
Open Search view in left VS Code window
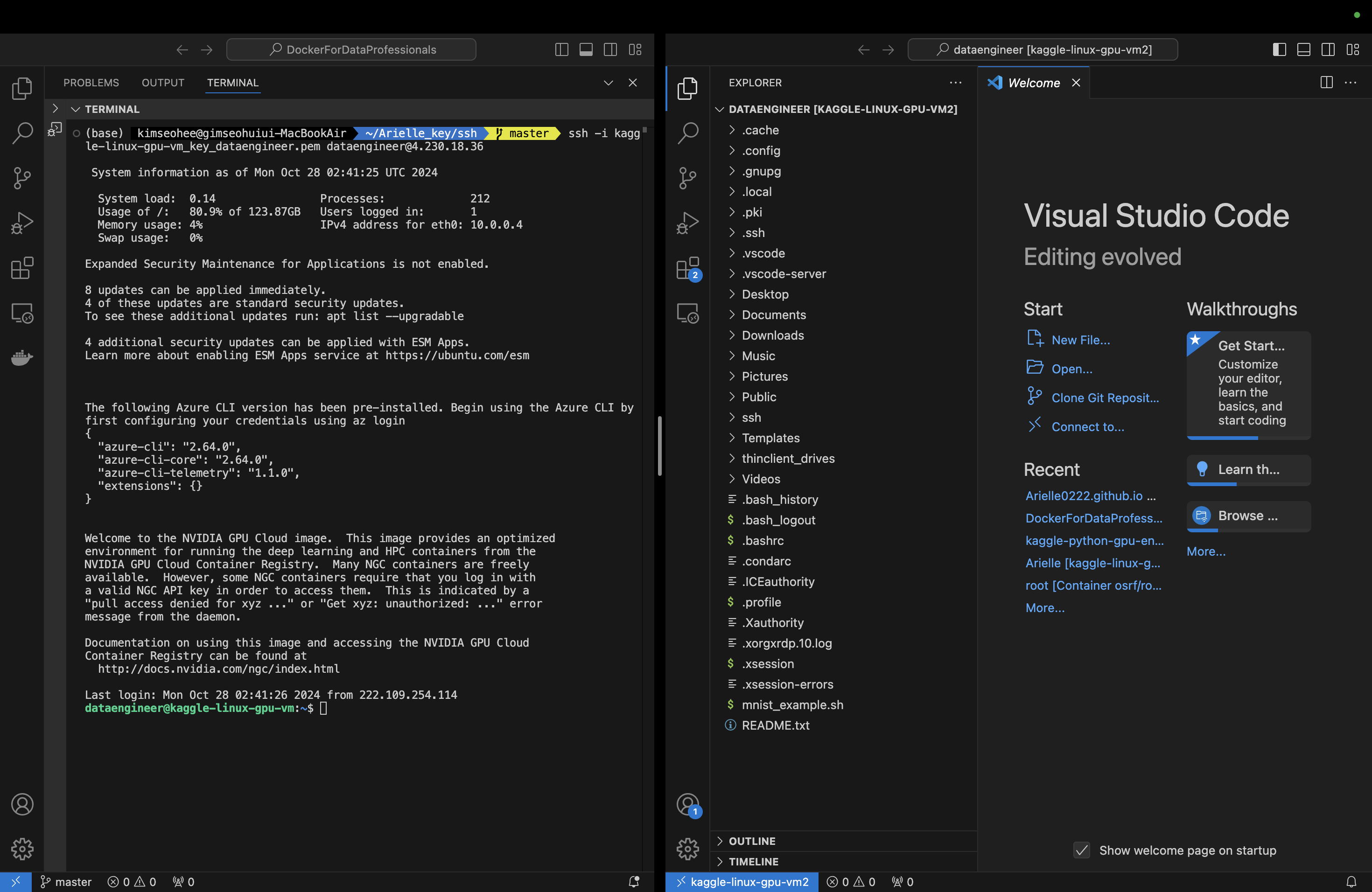[22, 132]
